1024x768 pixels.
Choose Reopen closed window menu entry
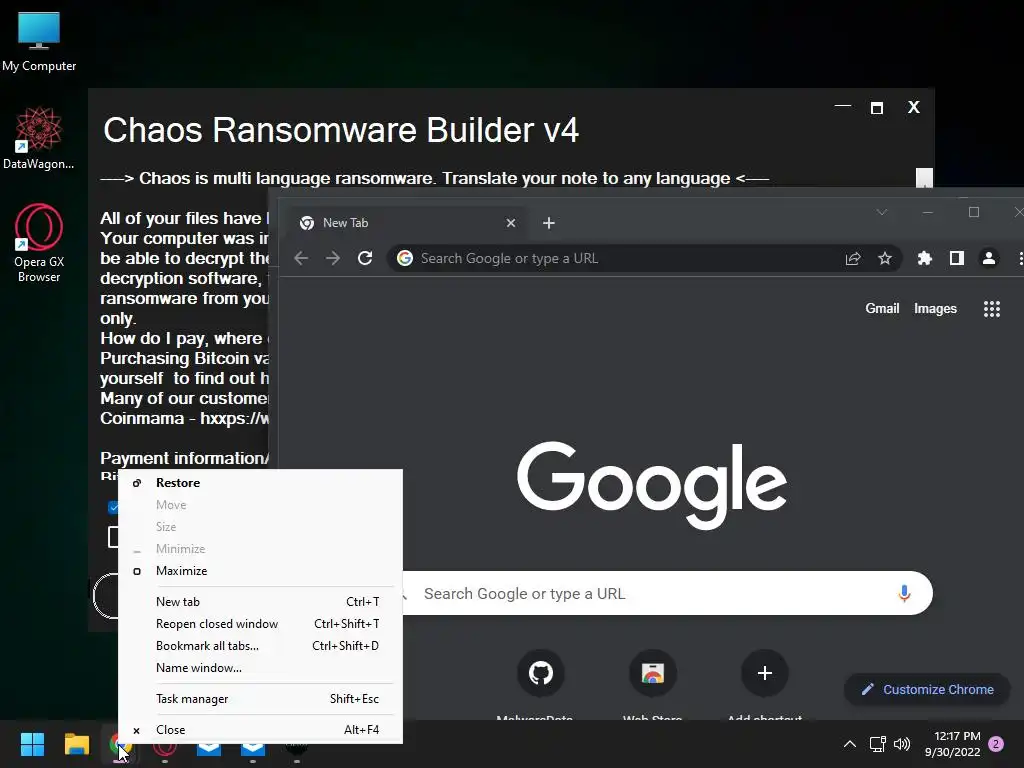click(260, 624)
